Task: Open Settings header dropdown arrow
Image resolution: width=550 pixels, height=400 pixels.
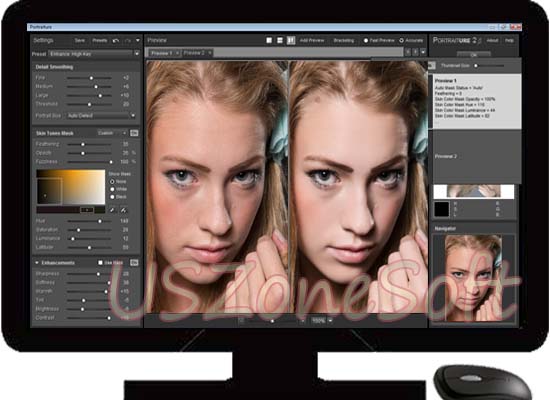Action: click(x=138, y=41)
